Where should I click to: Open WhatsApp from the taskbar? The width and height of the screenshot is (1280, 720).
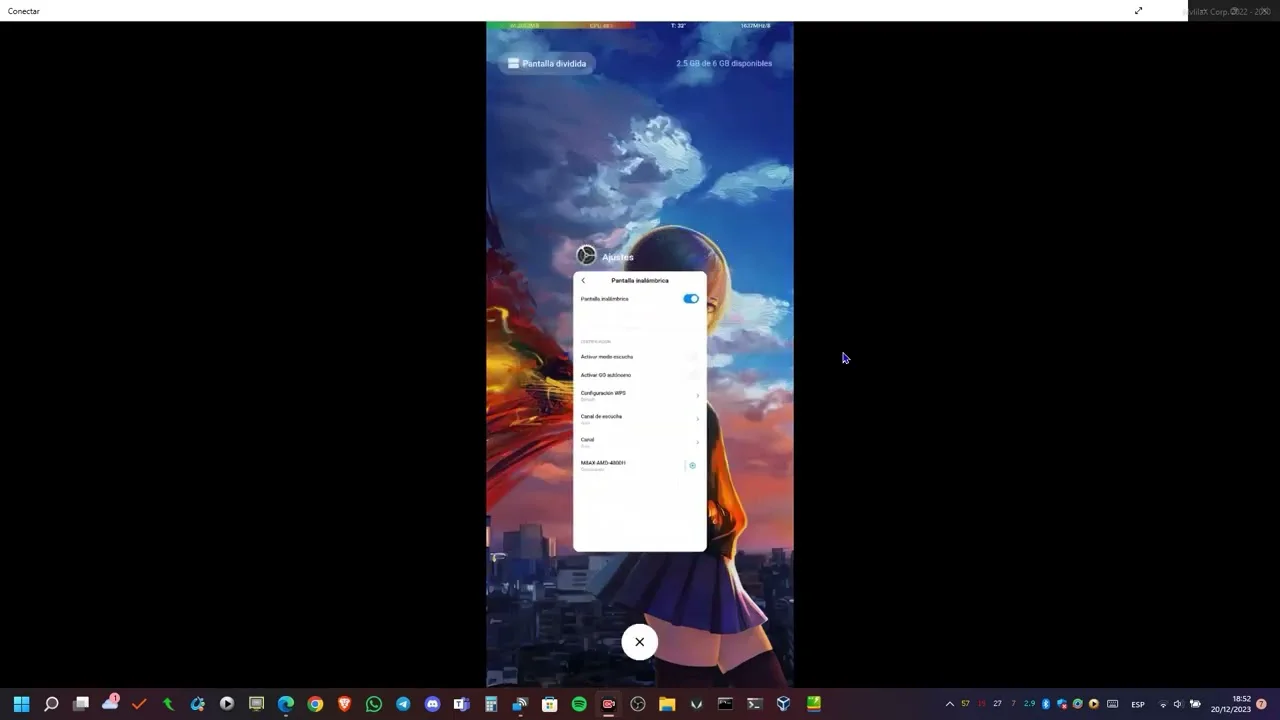click(374, 704)
